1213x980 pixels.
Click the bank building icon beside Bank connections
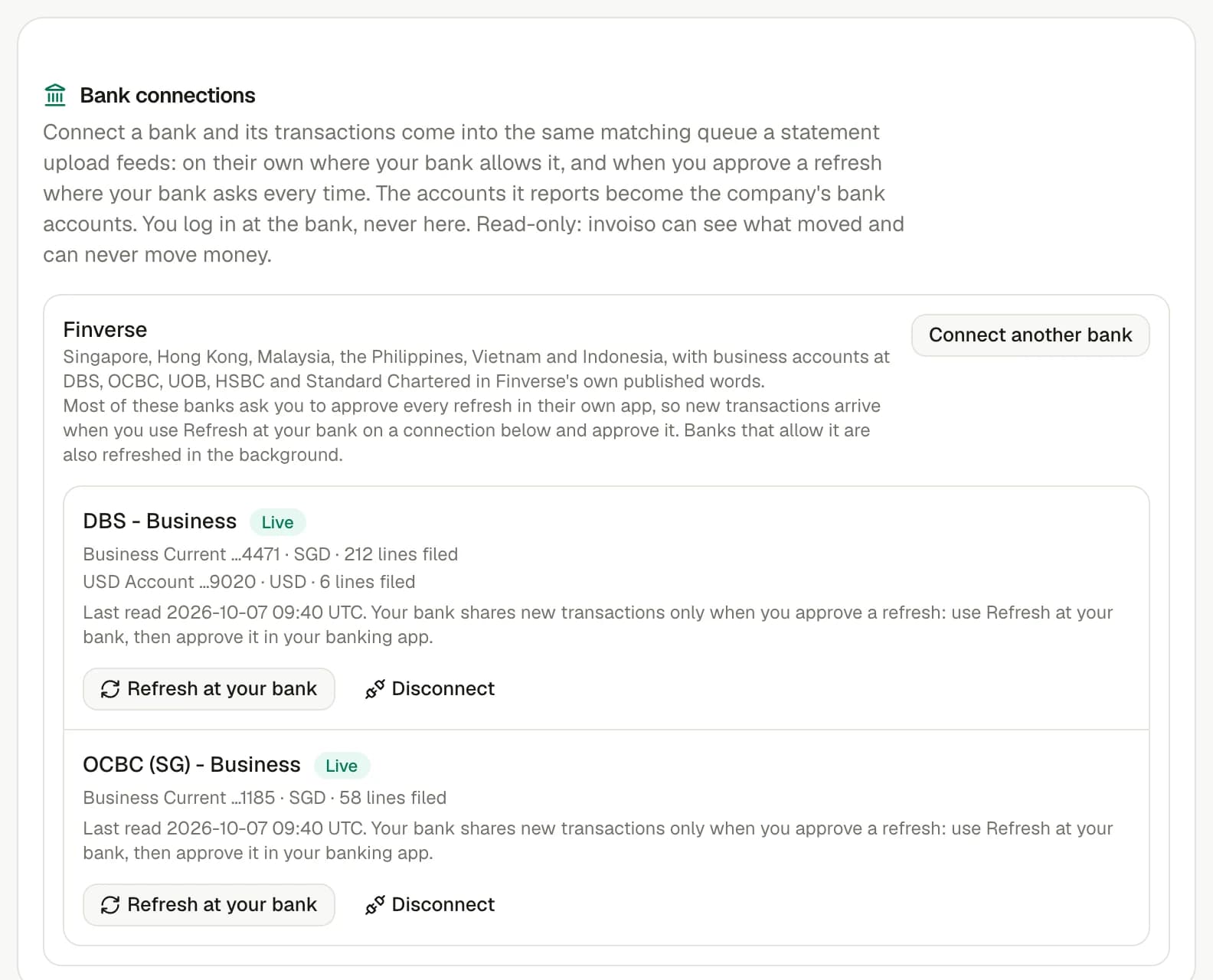pyautogui.click(x=55, y=95)
